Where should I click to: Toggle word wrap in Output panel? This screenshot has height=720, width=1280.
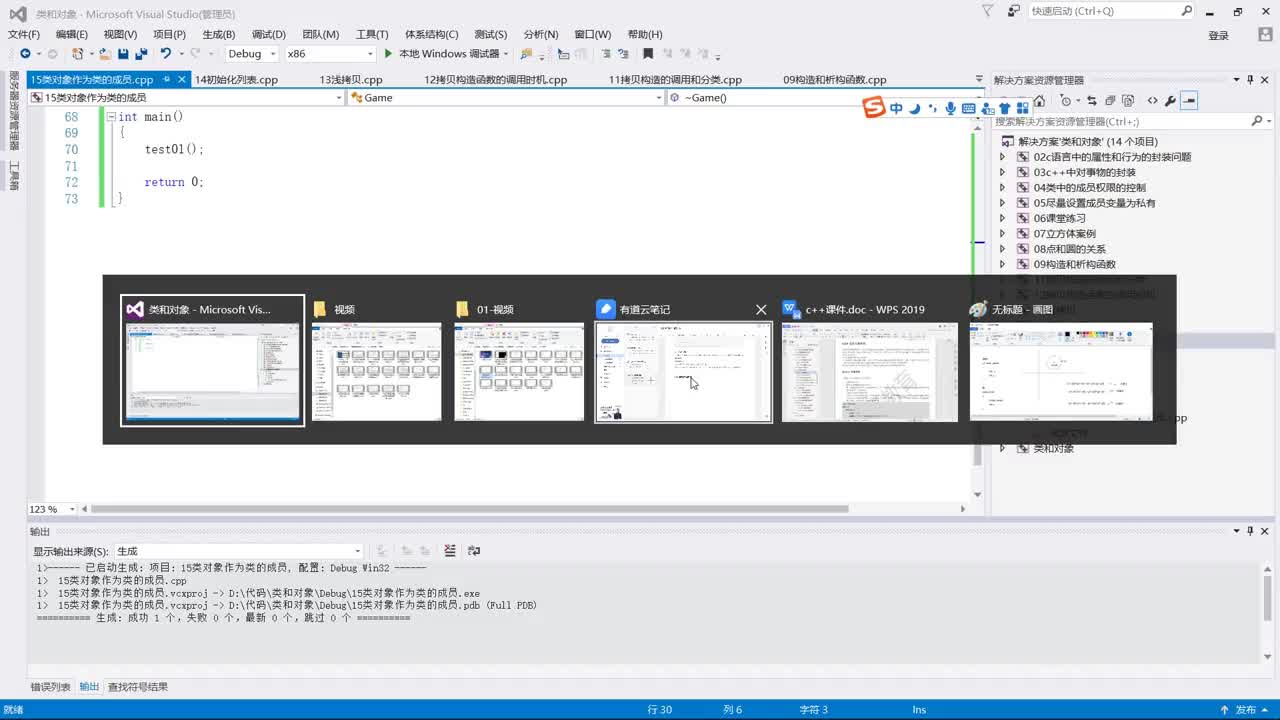click(x=474, y=551)
